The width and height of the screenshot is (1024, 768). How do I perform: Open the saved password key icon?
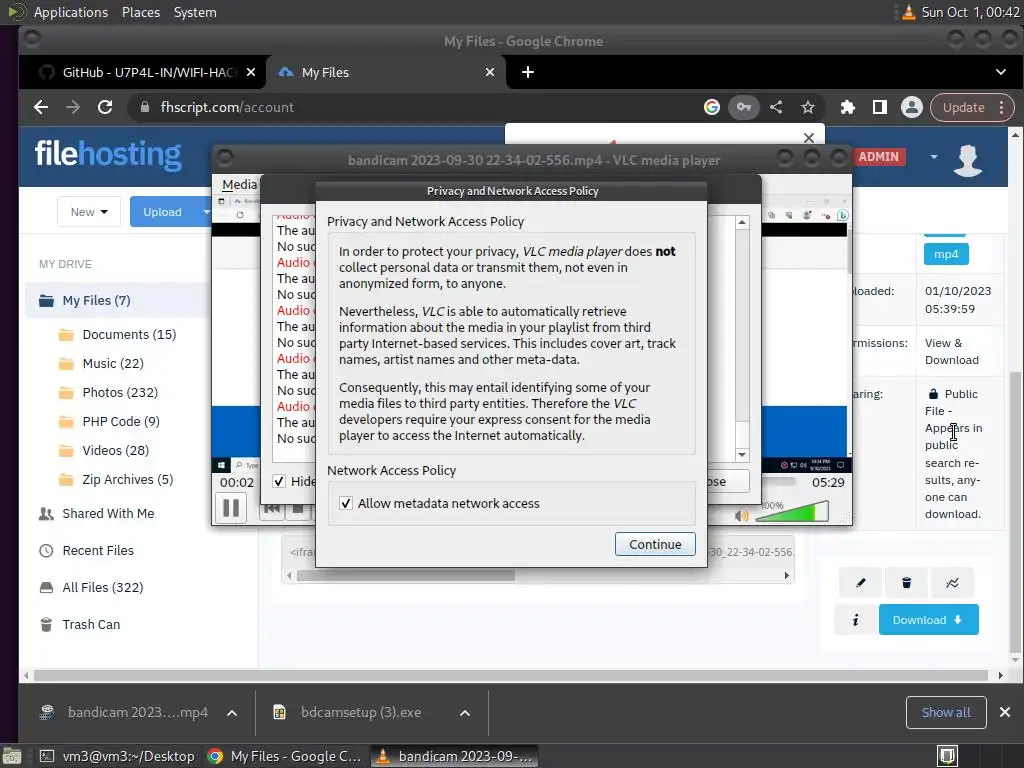coord(744,107)
